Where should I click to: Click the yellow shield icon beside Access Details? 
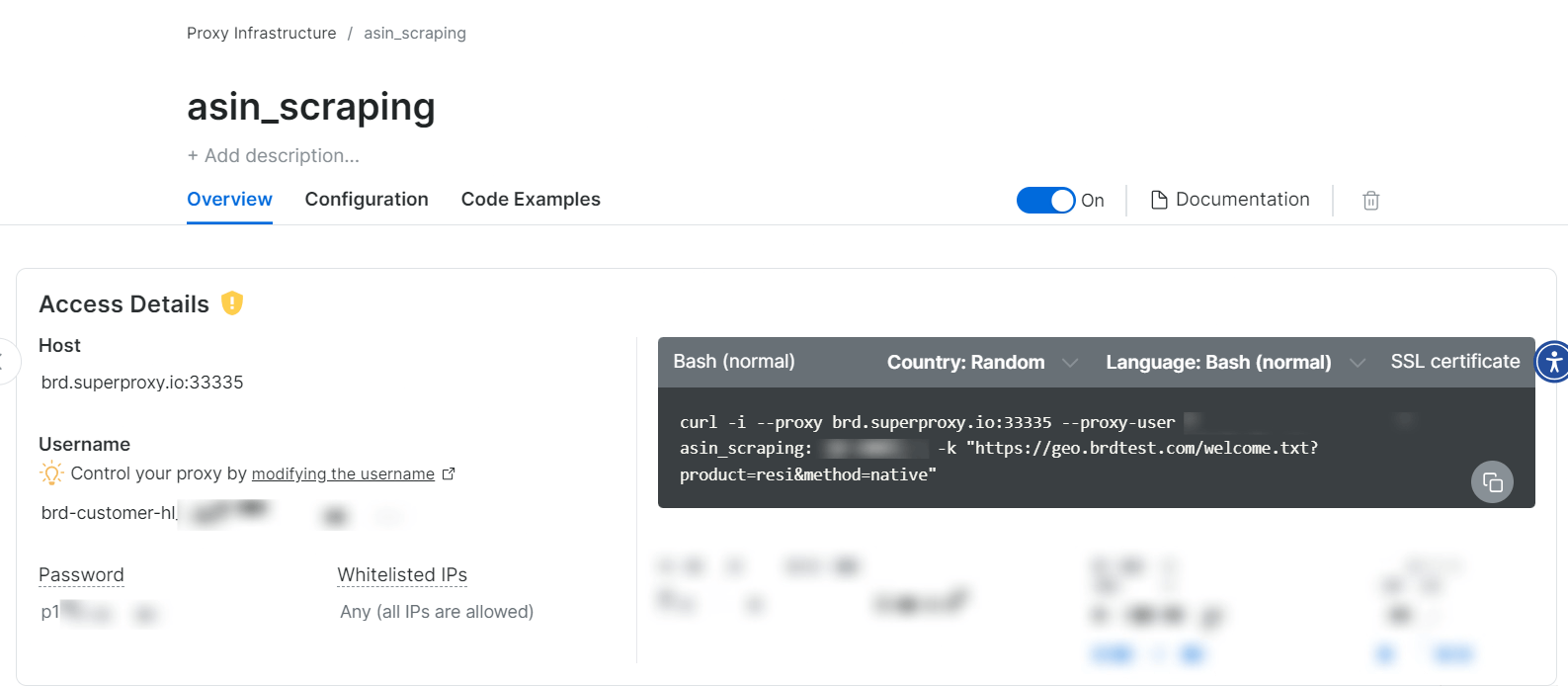232,303
